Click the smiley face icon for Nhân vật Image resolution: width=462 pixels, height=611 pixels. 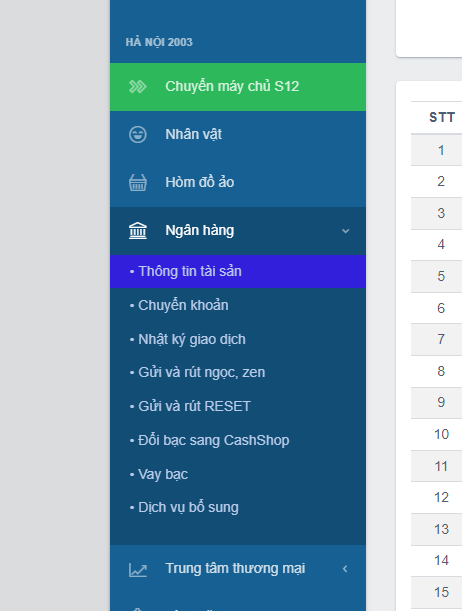tap(138, 135)
